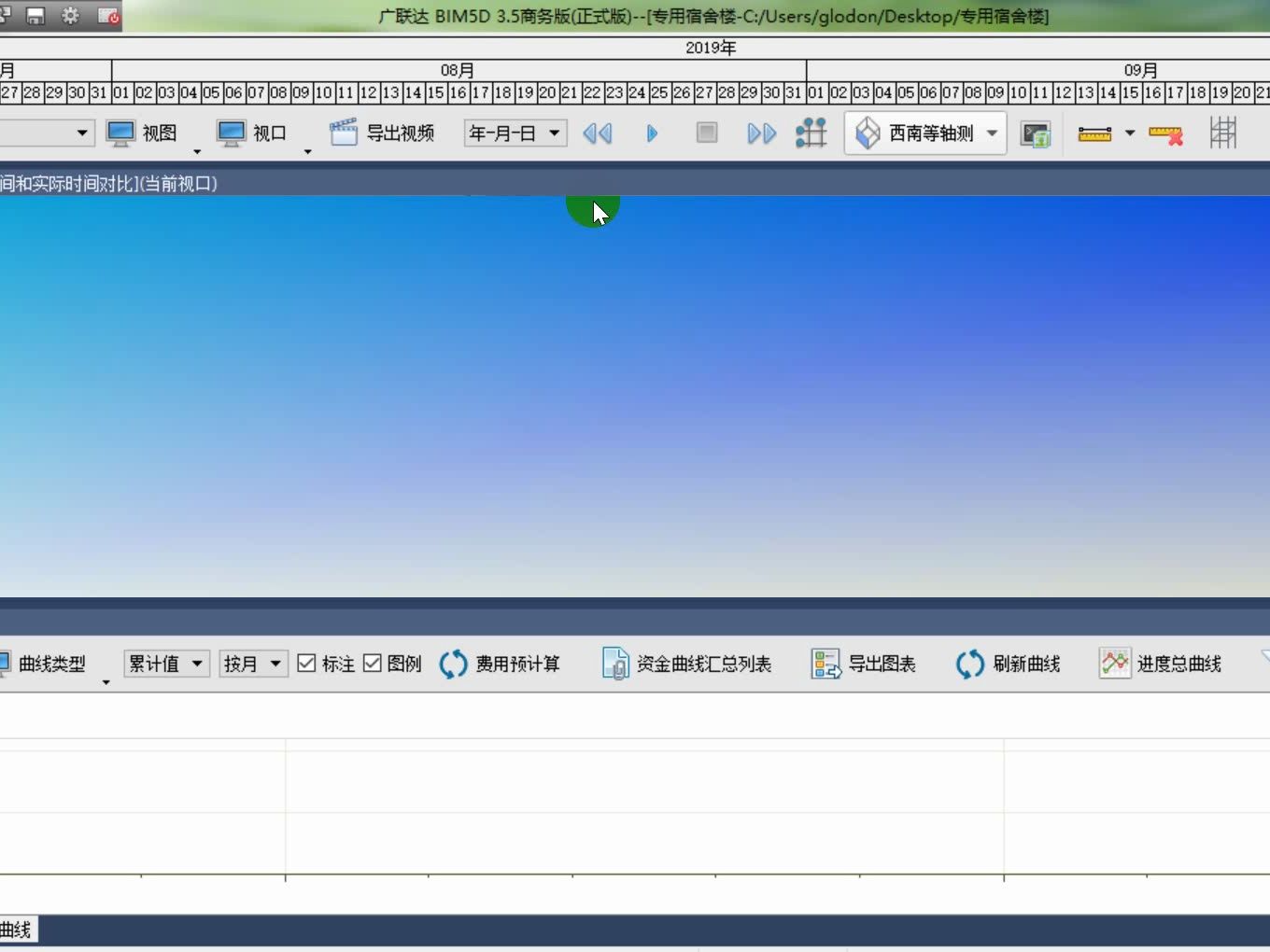Select August 31 on the timeline

point(794,92)
